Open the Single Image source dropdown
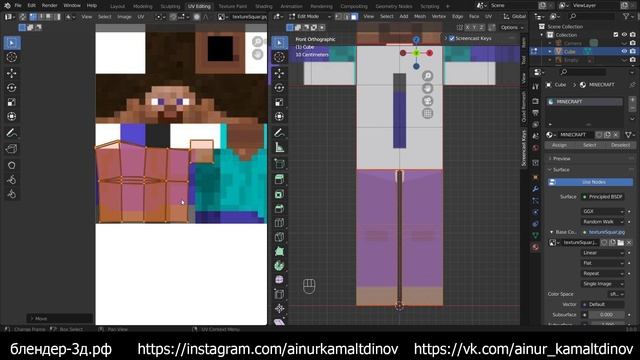 tap(602, 284)
